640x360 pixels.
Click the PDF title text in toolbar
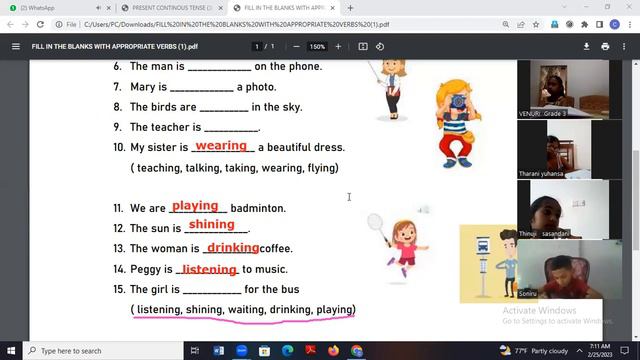pos(115,47)
